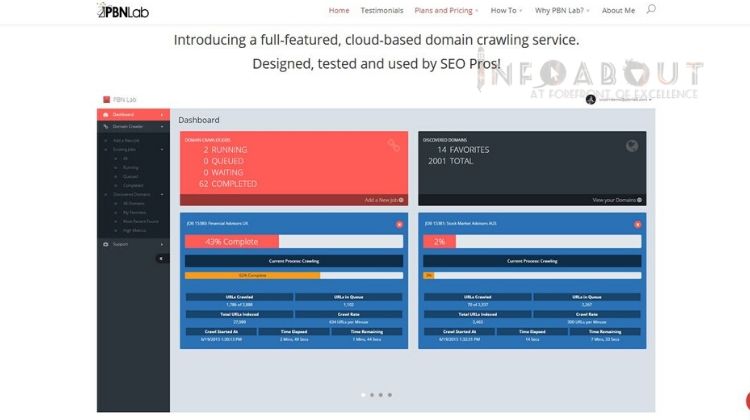Select the fourth carousel dot
Screen dimensions: 750x420
[x=390, y=395]
